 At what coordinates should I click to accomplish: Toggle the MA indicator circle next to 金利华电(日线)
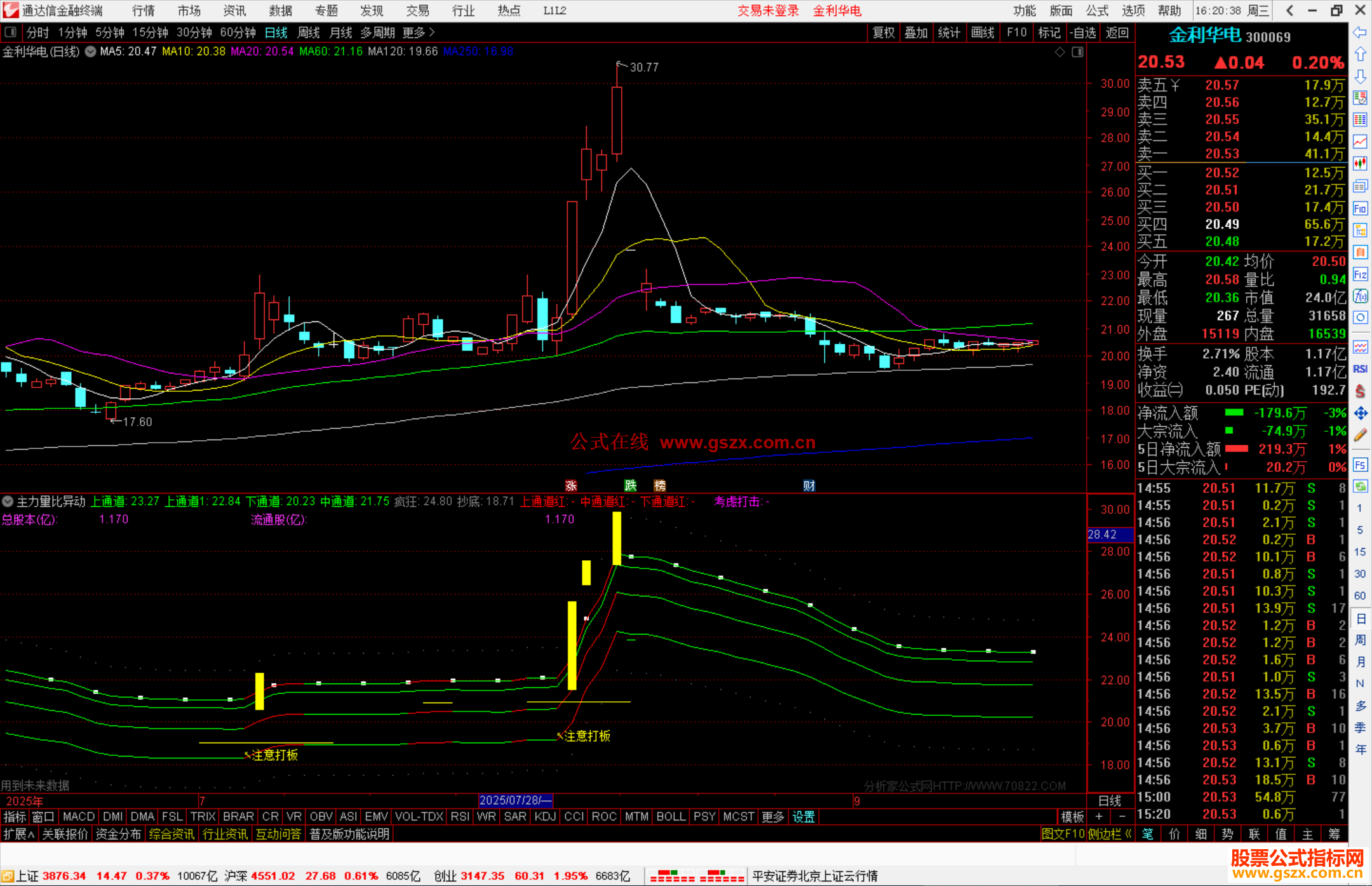point(91,51)
